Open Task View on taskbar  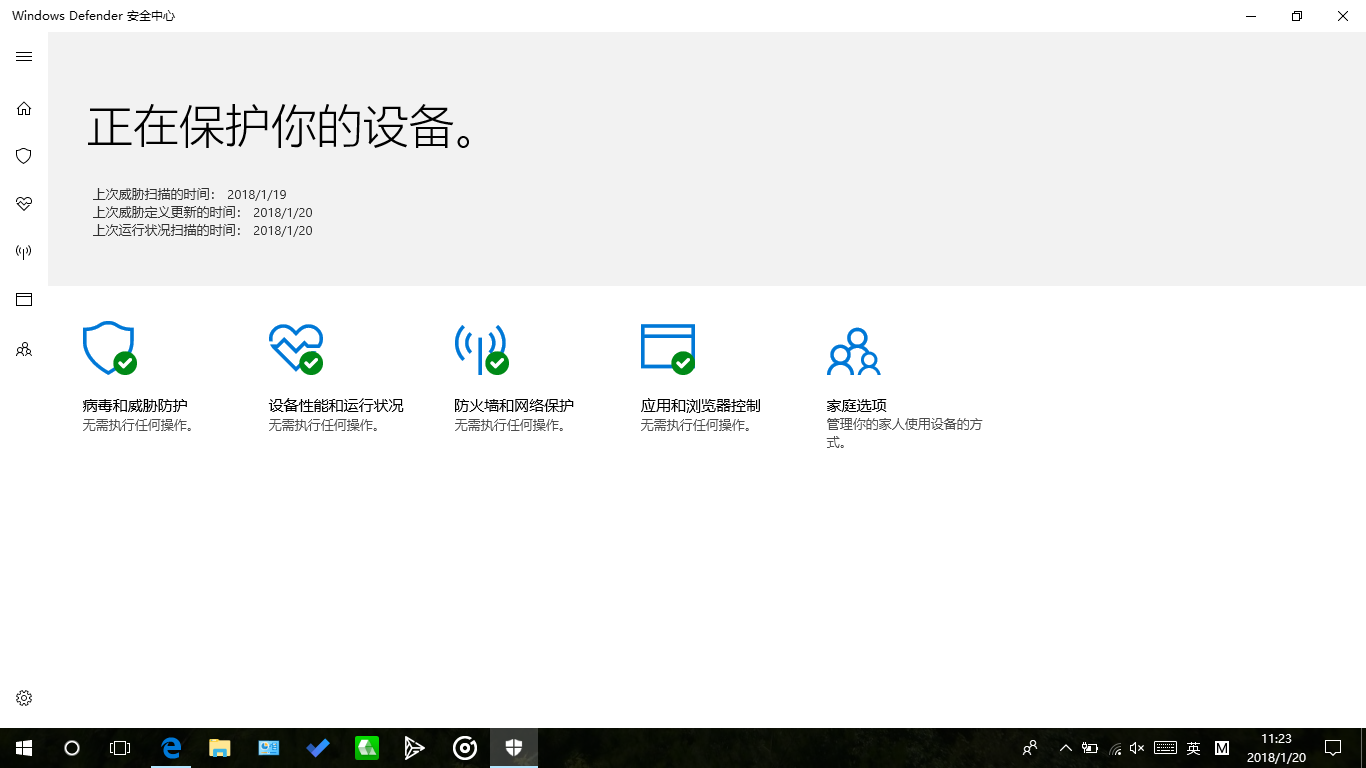pos(120,748)
